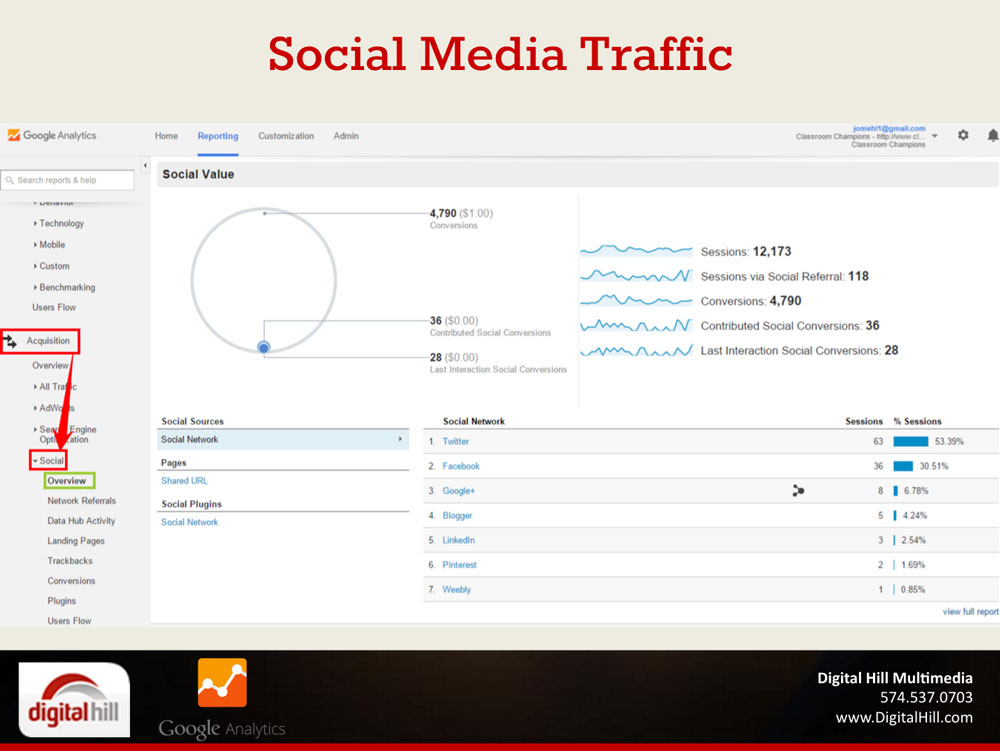Screen dimensions: 1000x751
Task: Click the Google+ data hub icon
Action: coord(798,491)
